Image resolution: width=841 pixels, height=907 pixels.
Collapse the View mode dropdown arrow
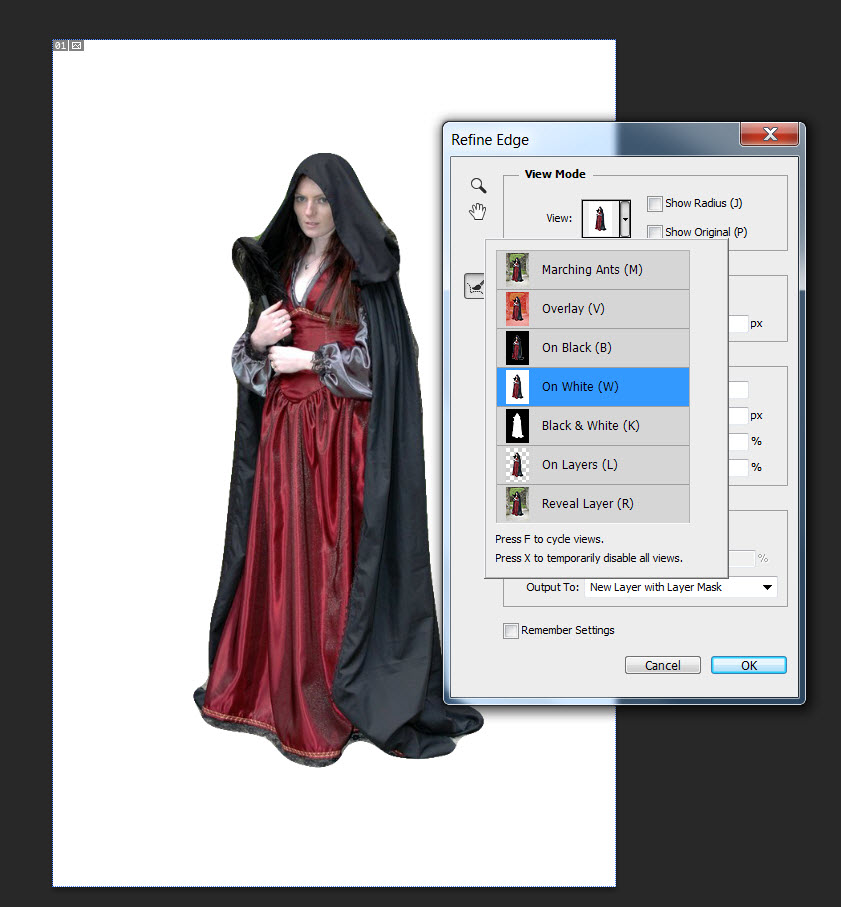point(625,218)
